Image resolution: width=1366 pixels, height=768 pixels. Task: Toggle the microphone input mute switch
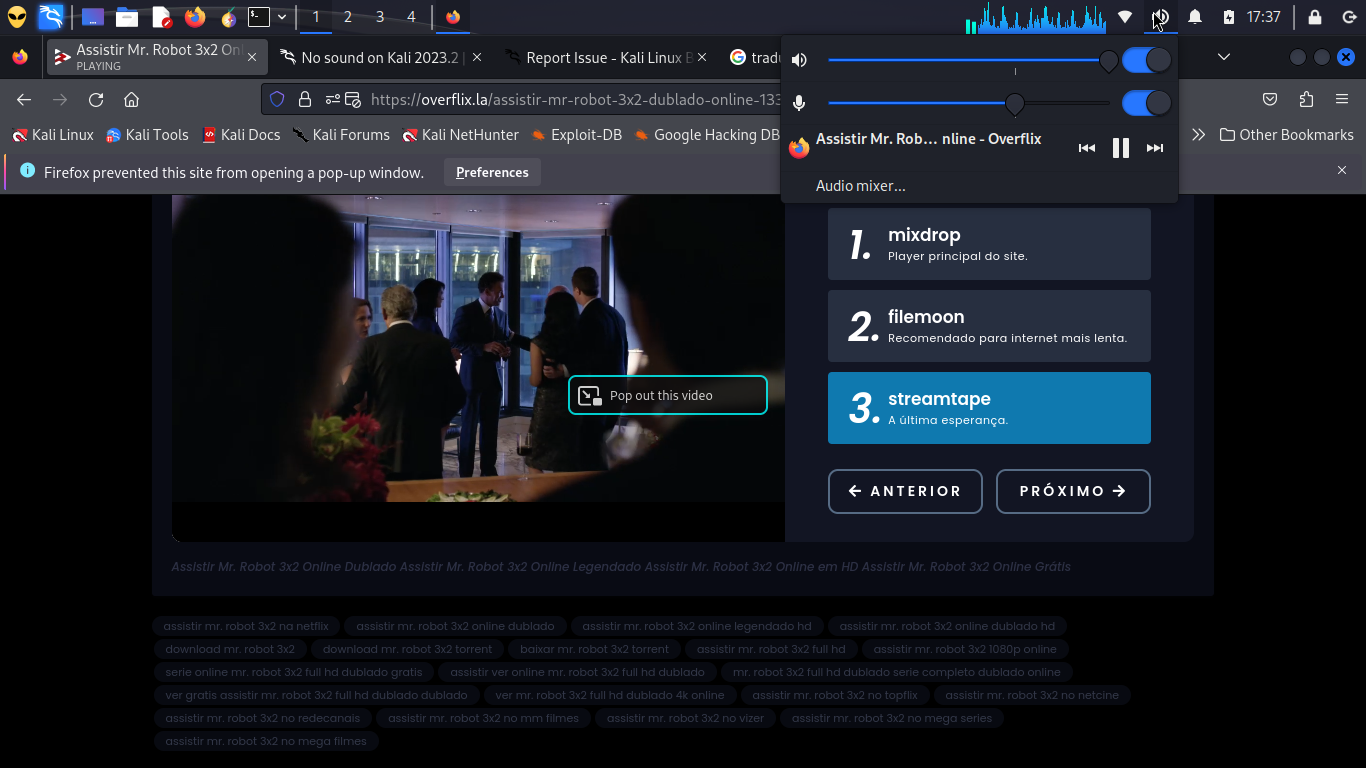1146,103
